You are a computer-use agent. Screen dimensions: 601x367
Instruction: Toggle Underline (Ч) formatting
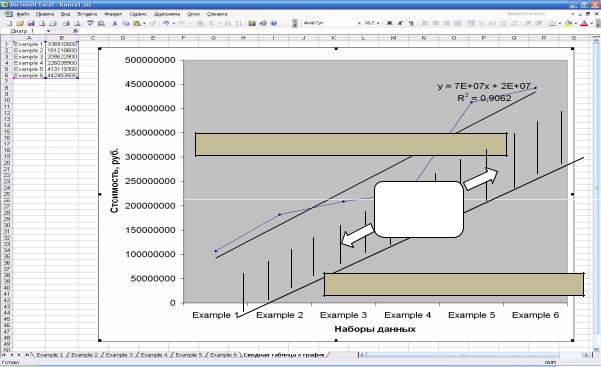(411, 23)
